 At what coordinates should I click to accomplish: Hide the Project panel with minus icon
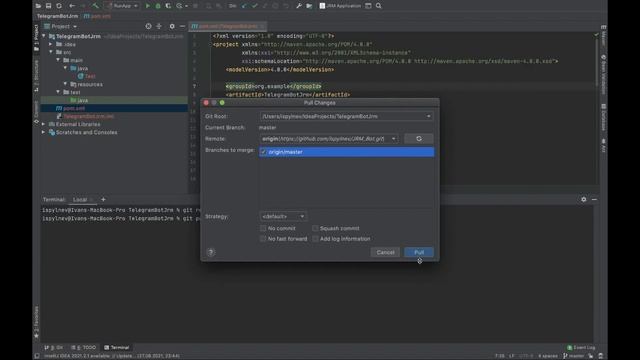[182, 26]
